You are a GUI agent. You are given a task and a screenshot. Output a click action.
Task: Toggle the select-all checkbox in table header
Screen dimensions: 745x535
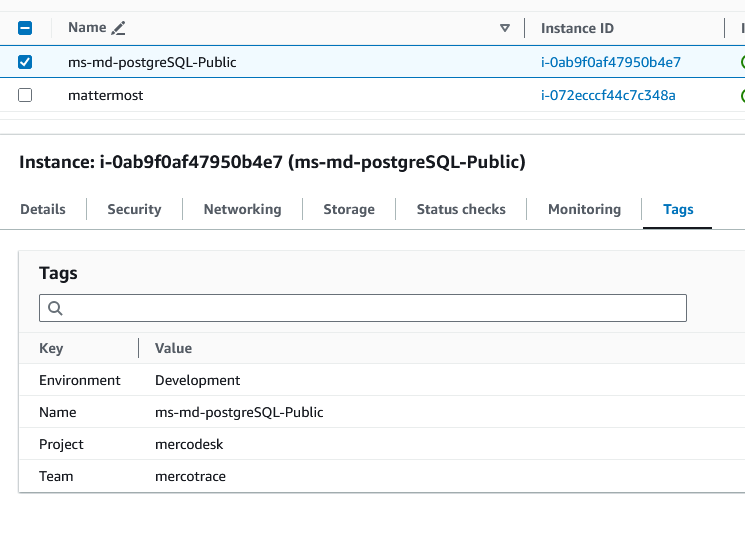click(25, 28)
